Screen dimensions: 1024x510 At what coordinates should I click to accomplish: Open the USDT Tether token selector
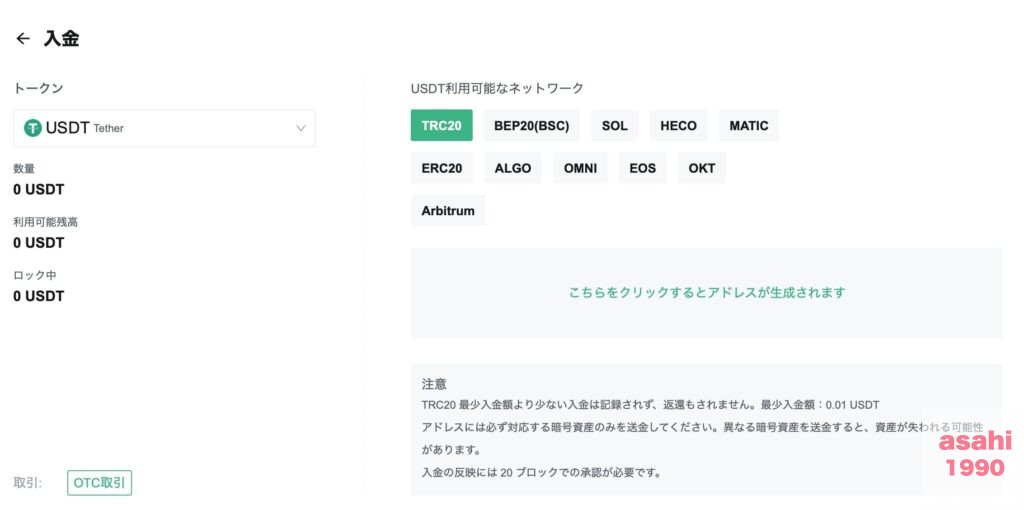165,128
